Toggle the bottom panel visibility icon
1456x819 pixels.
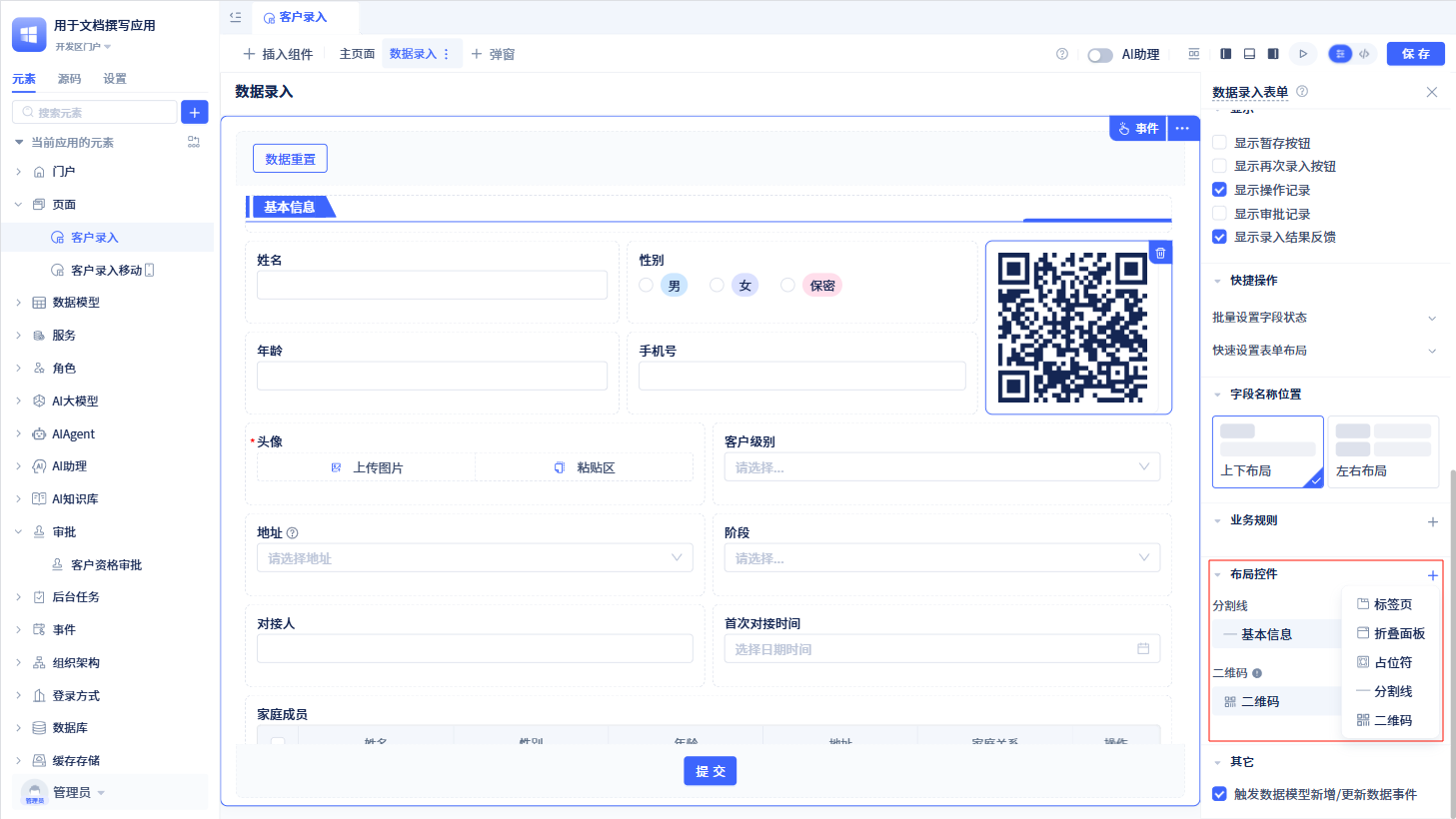click(1249, 54)
